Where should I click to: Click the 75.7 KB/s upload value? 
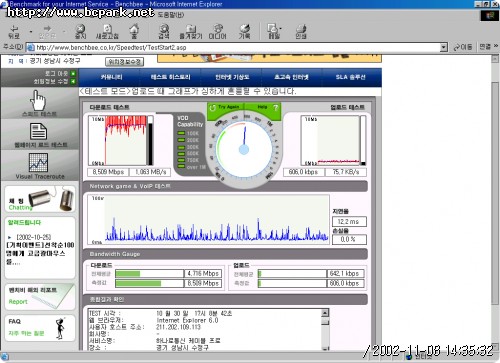coord(346,172)
